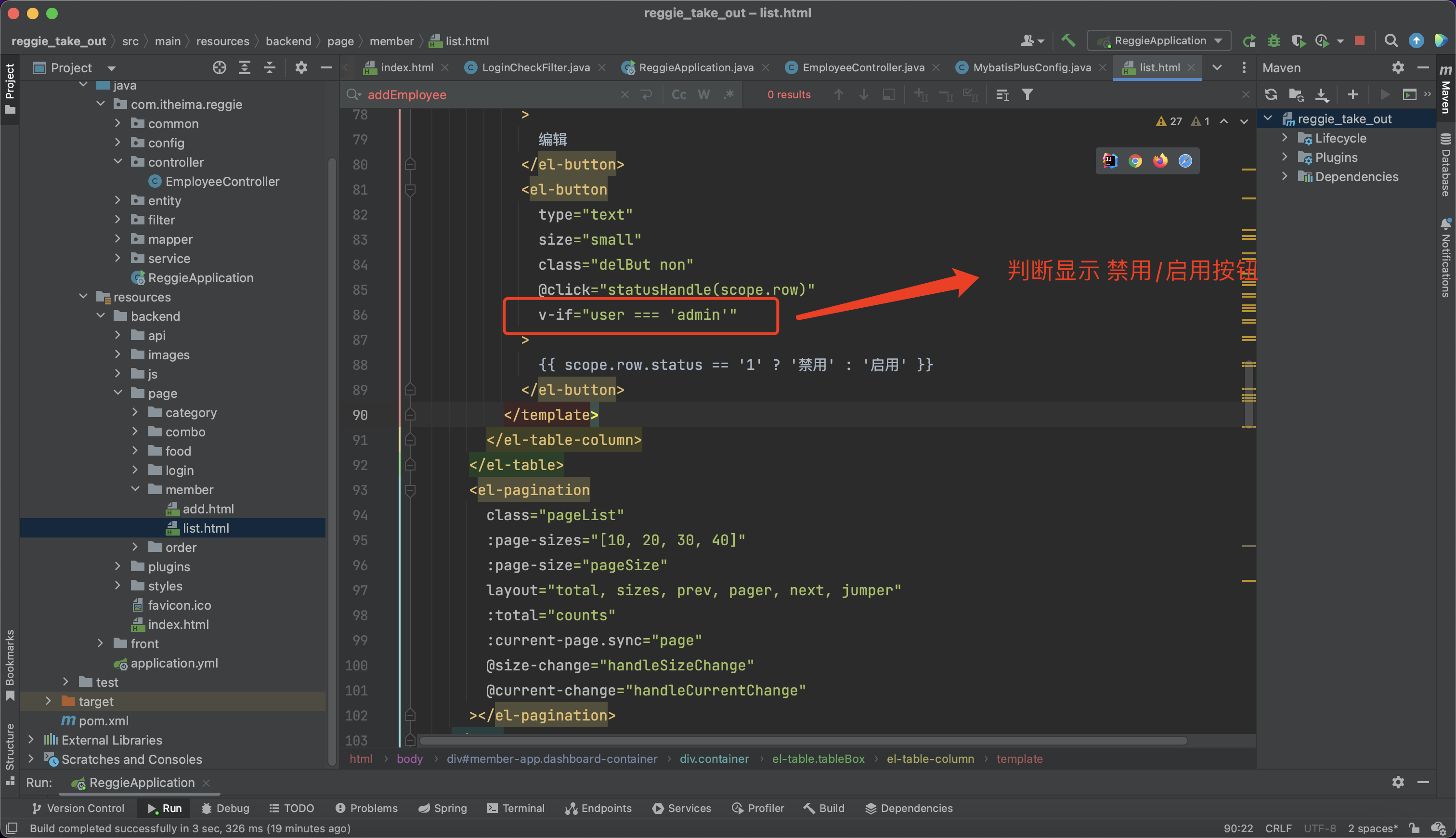The height and width of the screenshot is (838, 1456).
Task: Open in Chrome browser icon
Action: point(1135,161)
